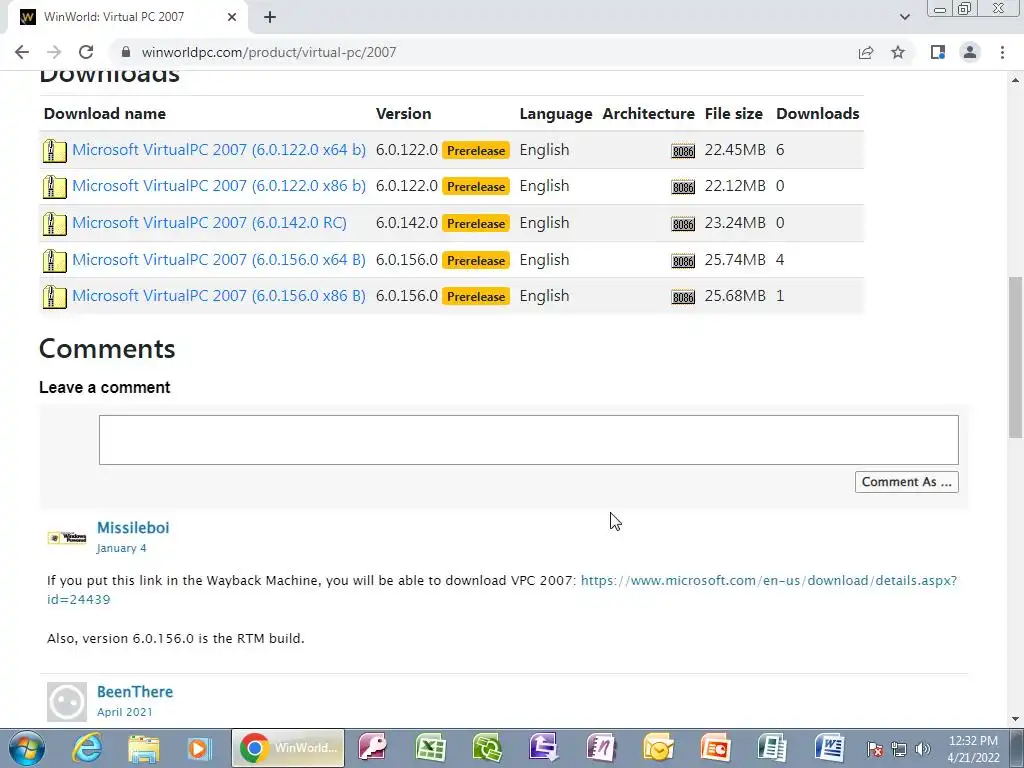The image size is (1024, 768).
Task: Click 8086 architecture icon in 25.68MB row
Action: (683, 297)
